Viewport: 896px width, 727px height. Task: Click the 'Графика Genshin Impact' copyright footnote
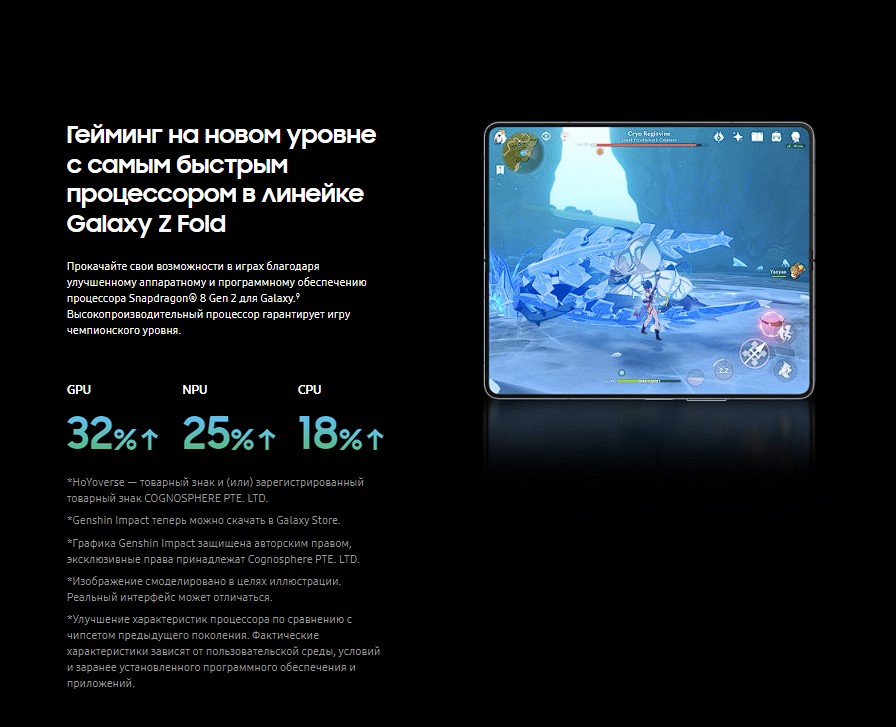pos(213,551)
